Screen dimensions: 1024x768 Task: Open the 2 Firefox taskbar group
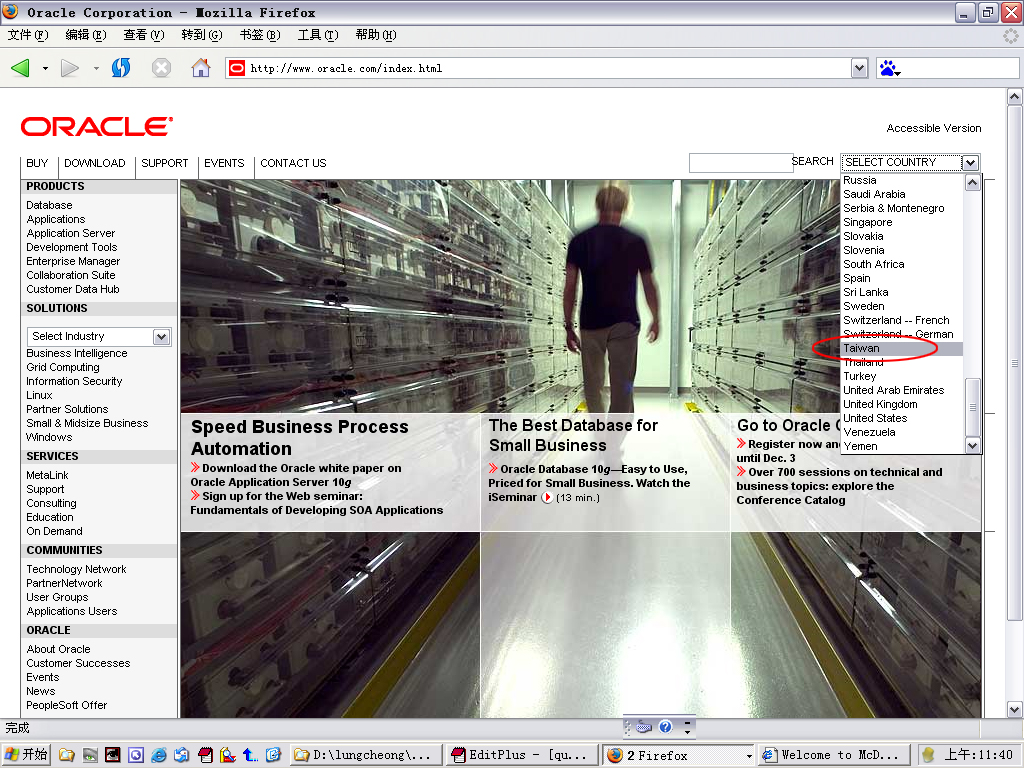(678, 755)
